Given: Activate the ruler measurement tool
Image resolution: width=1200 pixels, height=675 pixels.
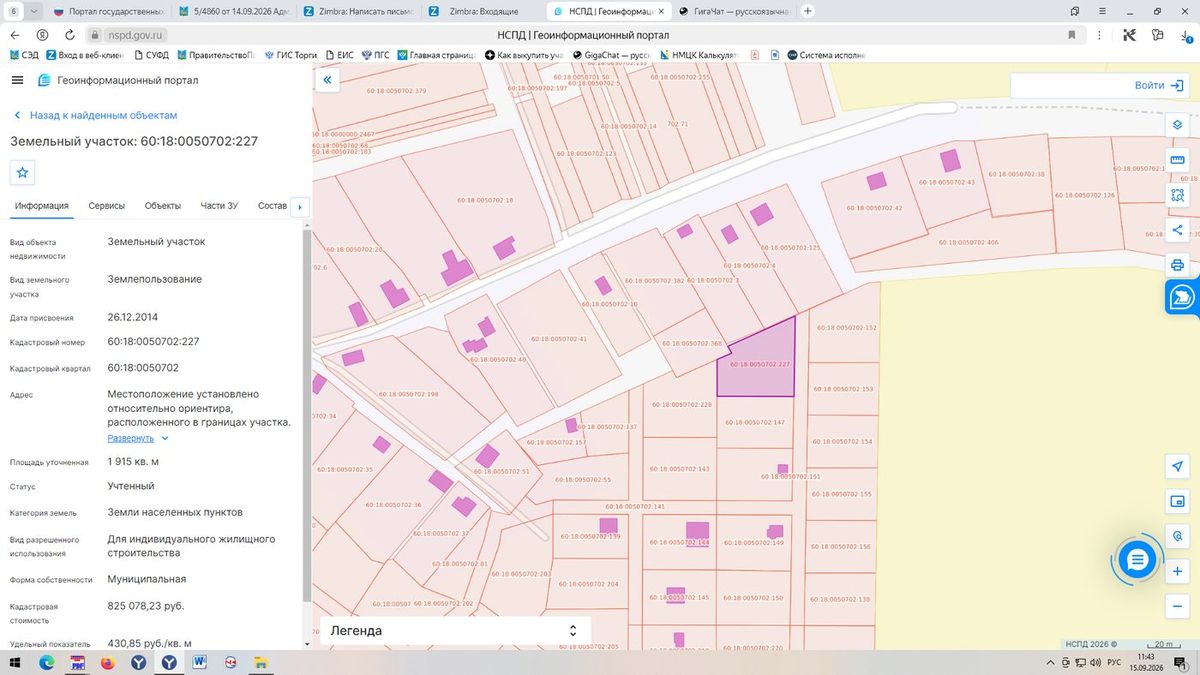Looking at the screenshot, I should (1177, 160).
